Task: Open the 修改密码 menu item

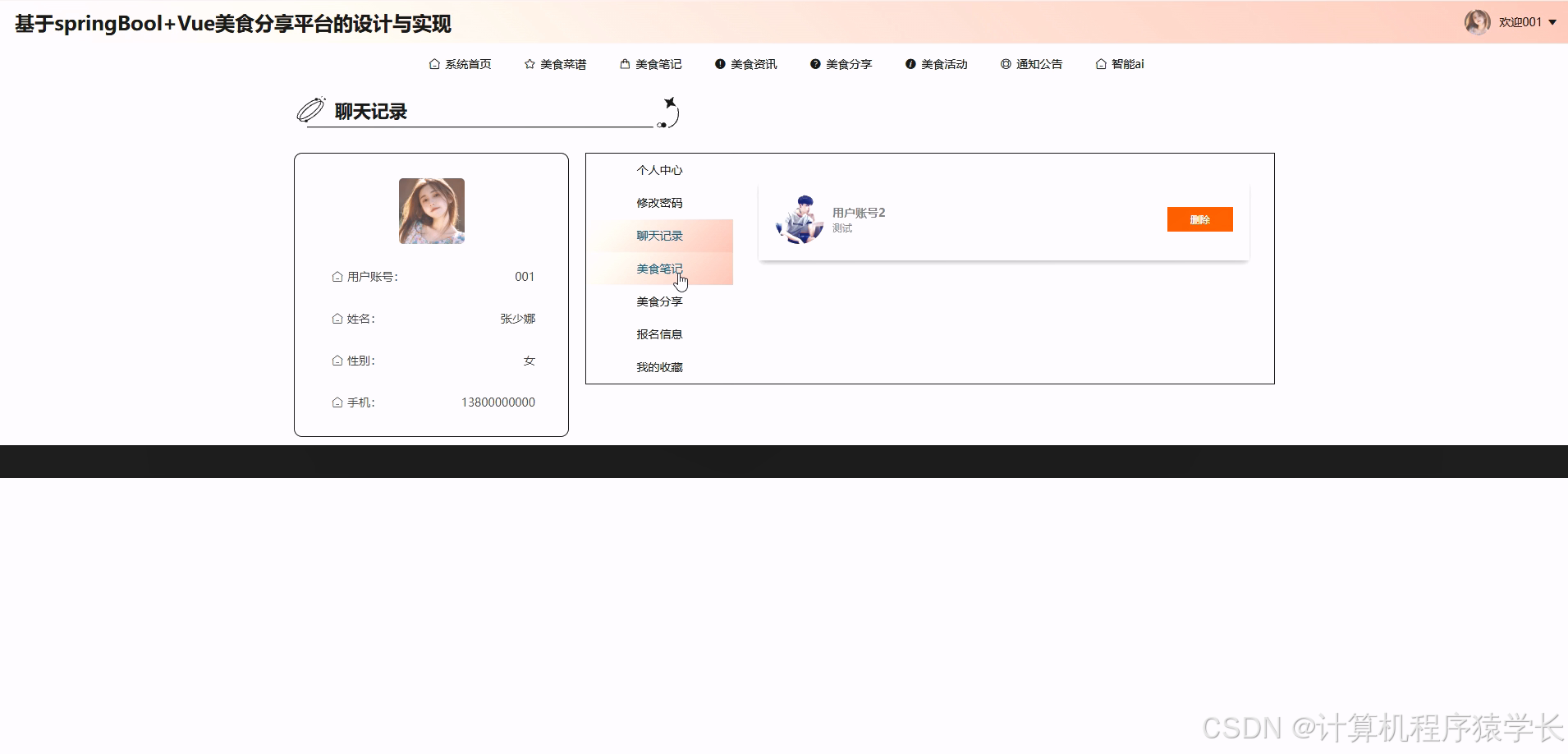Action: 658,202
